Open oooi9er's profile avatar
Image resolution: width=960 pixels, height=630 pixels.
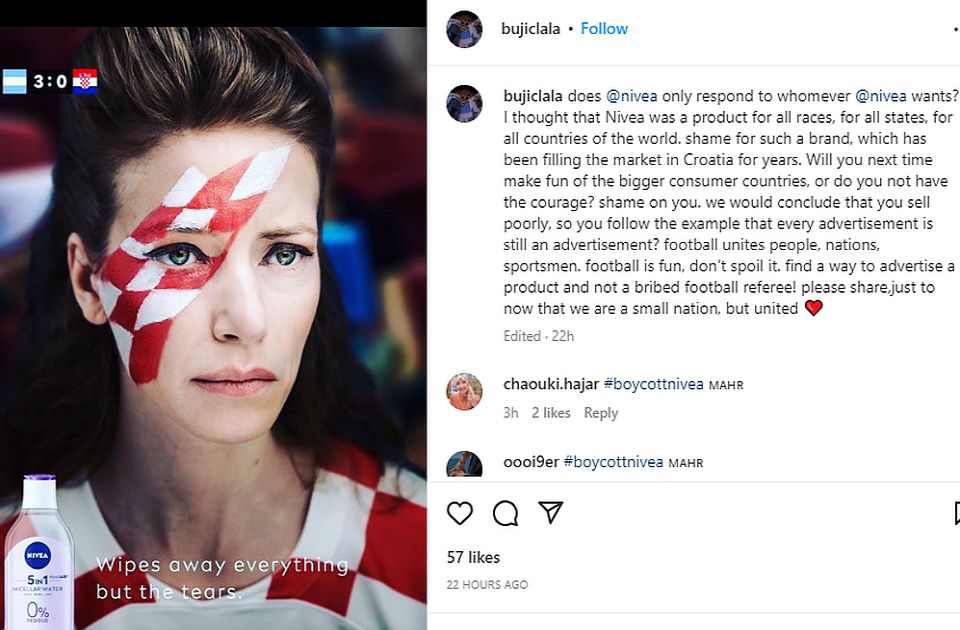[464, 464]
